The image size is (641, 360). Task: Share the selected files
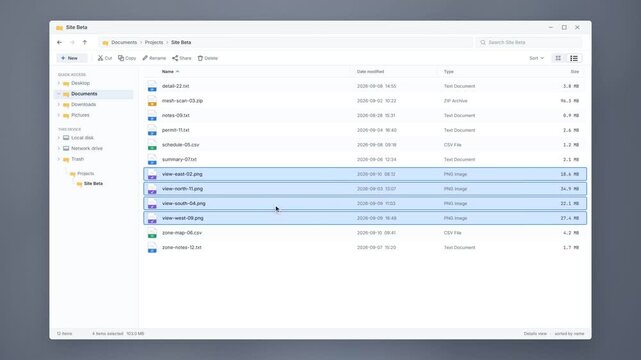(x=182, y=58)
